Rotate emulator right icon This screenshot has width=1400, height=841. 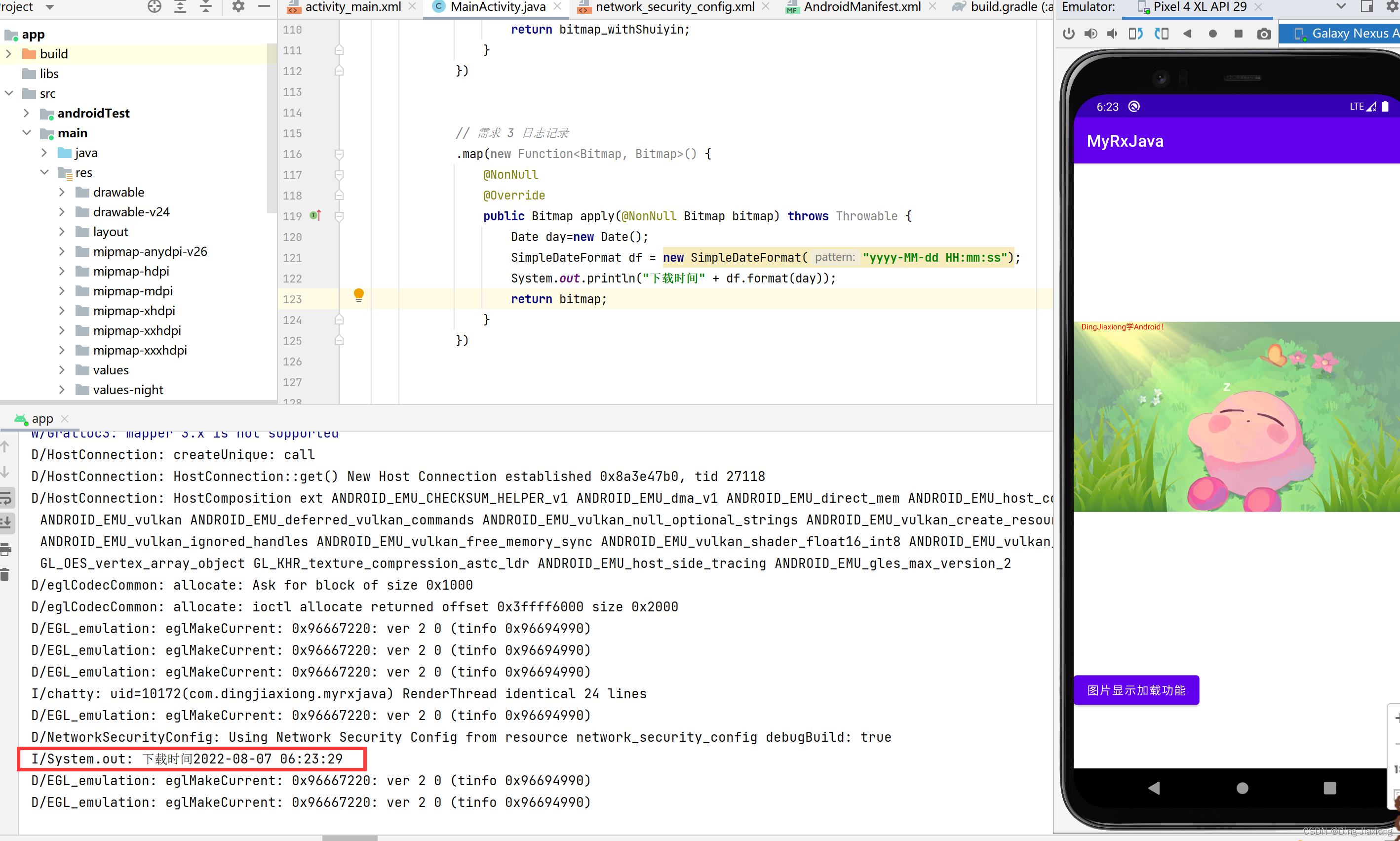[1162, 34]
